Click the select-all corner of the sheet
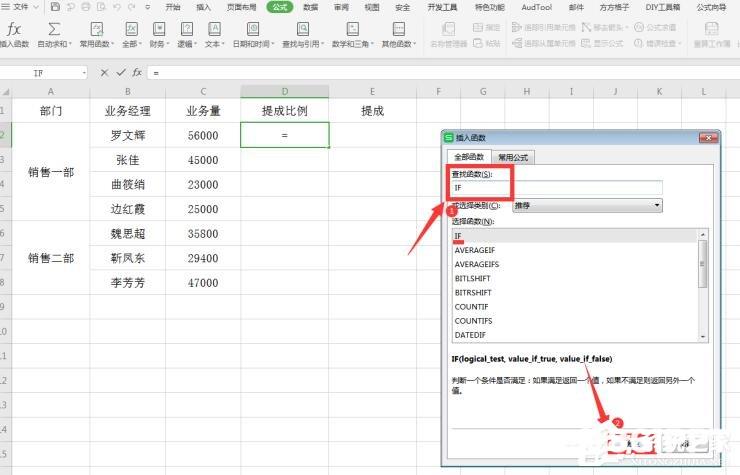The image size is (740, 475). [6, 92]
